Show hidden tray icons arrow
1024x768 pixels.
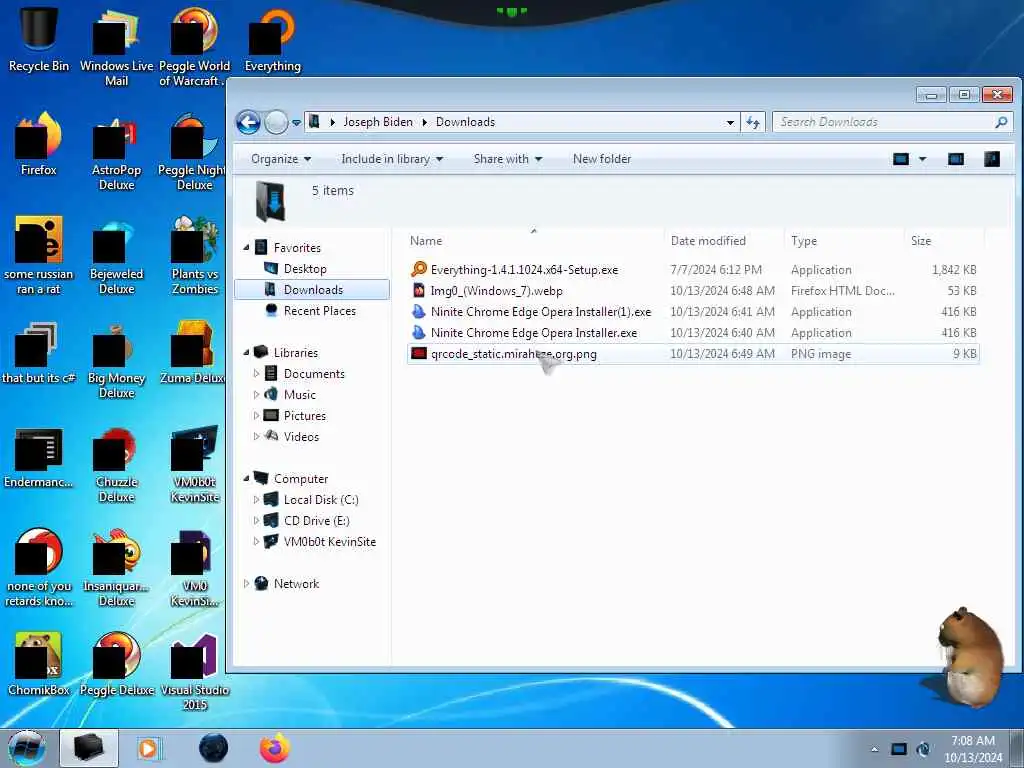pyautogui.click(x=874, y=749)
